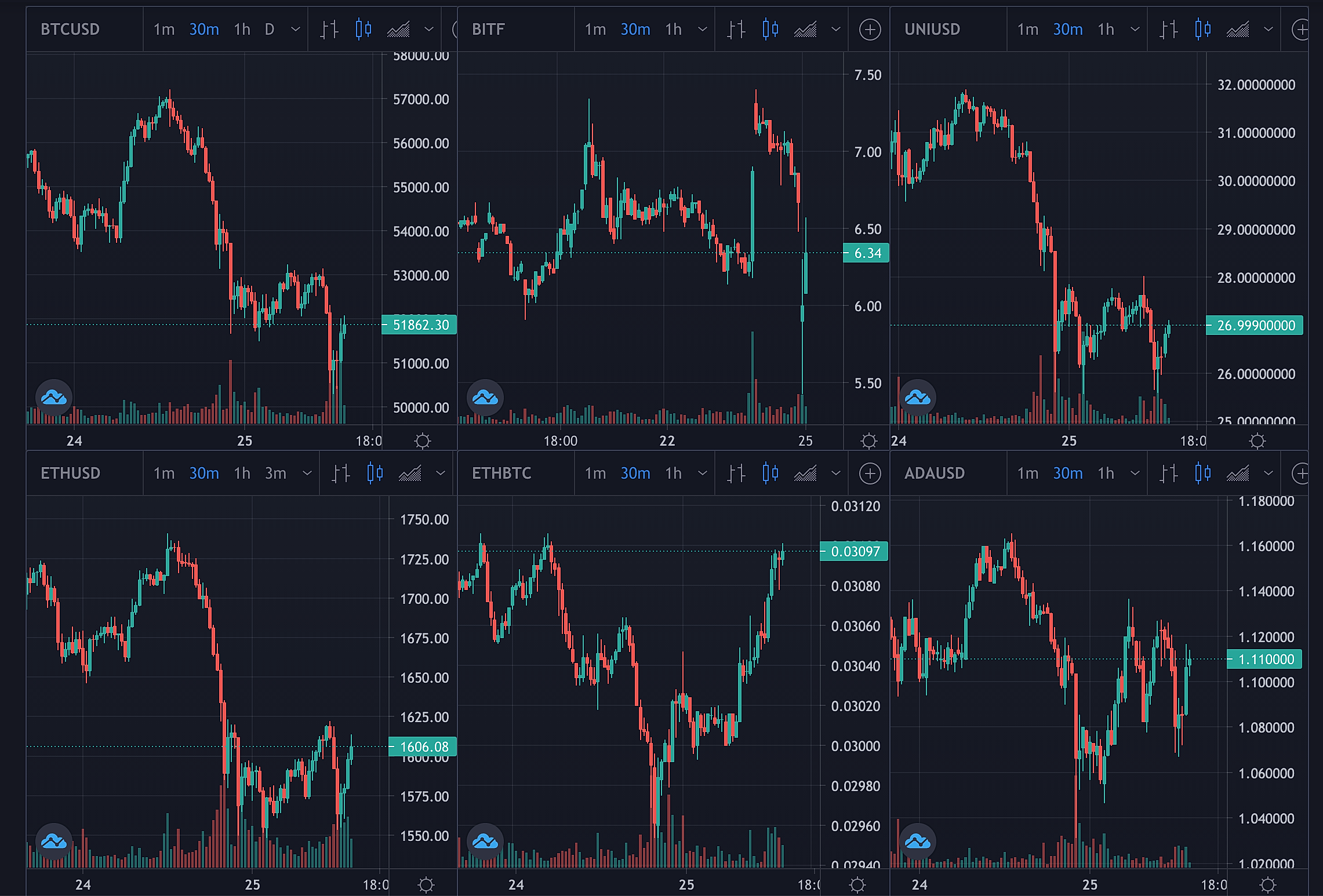Screen dimensions: 1323x896
Task: Choose the D timeframe on BTCUSD
Action: point(270,29)
